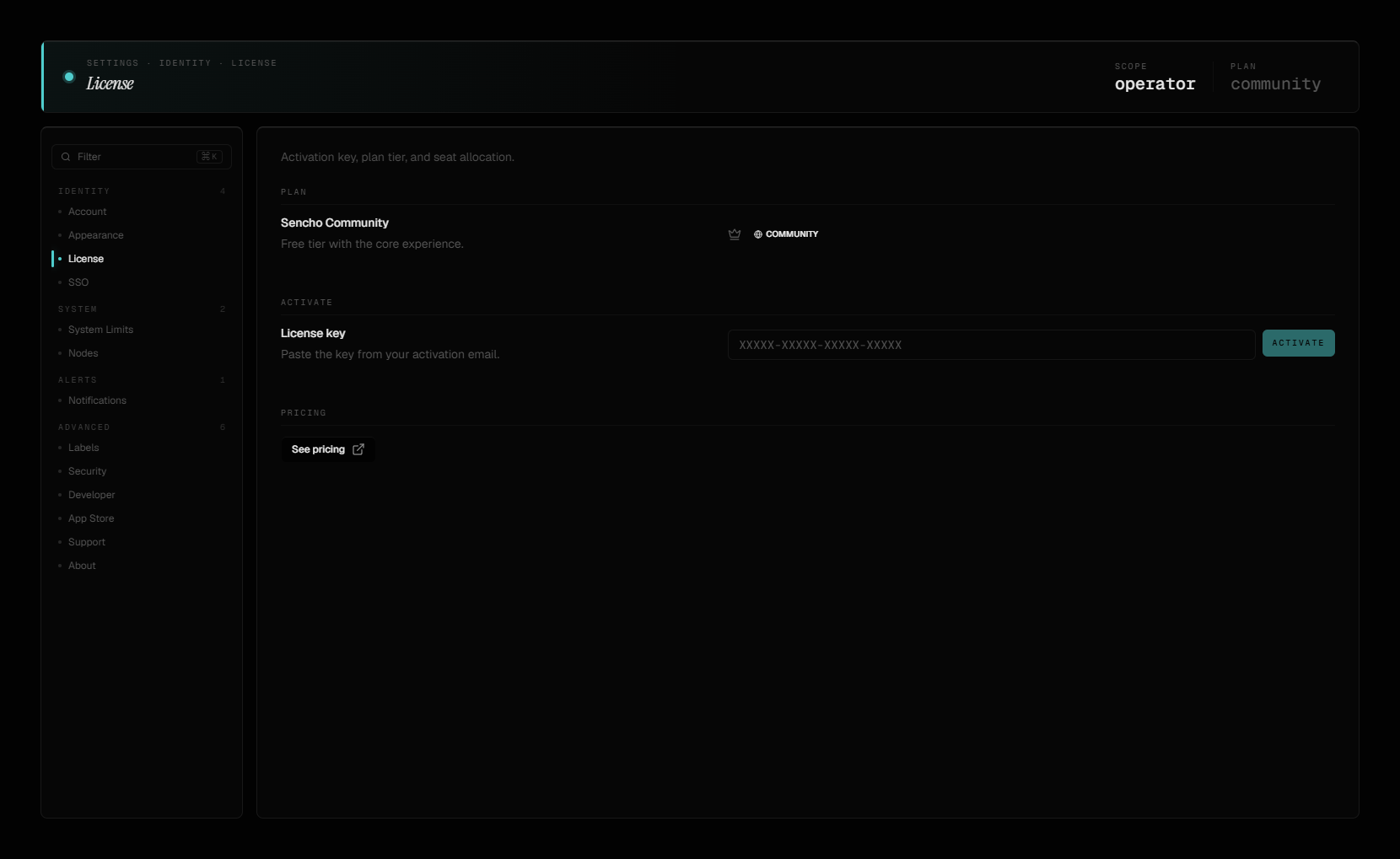Image resolution: width=1400 pixels, height=859 pixels.
Task: Open the About section
Action: point(82,566)
